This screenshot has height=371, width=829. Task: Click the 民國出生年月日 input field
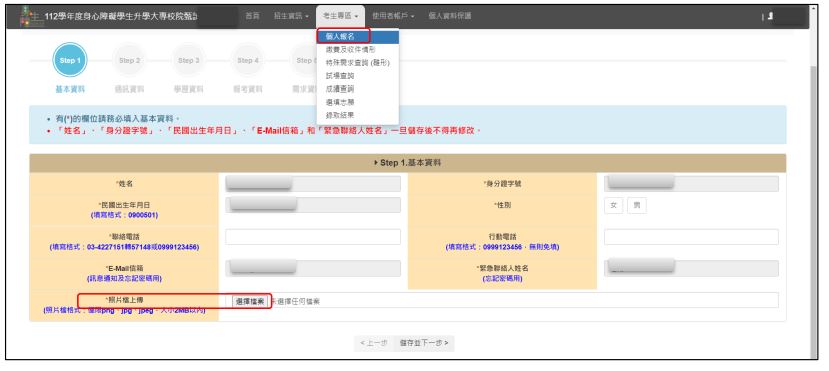pyautogui.click(x=313, y=205)
